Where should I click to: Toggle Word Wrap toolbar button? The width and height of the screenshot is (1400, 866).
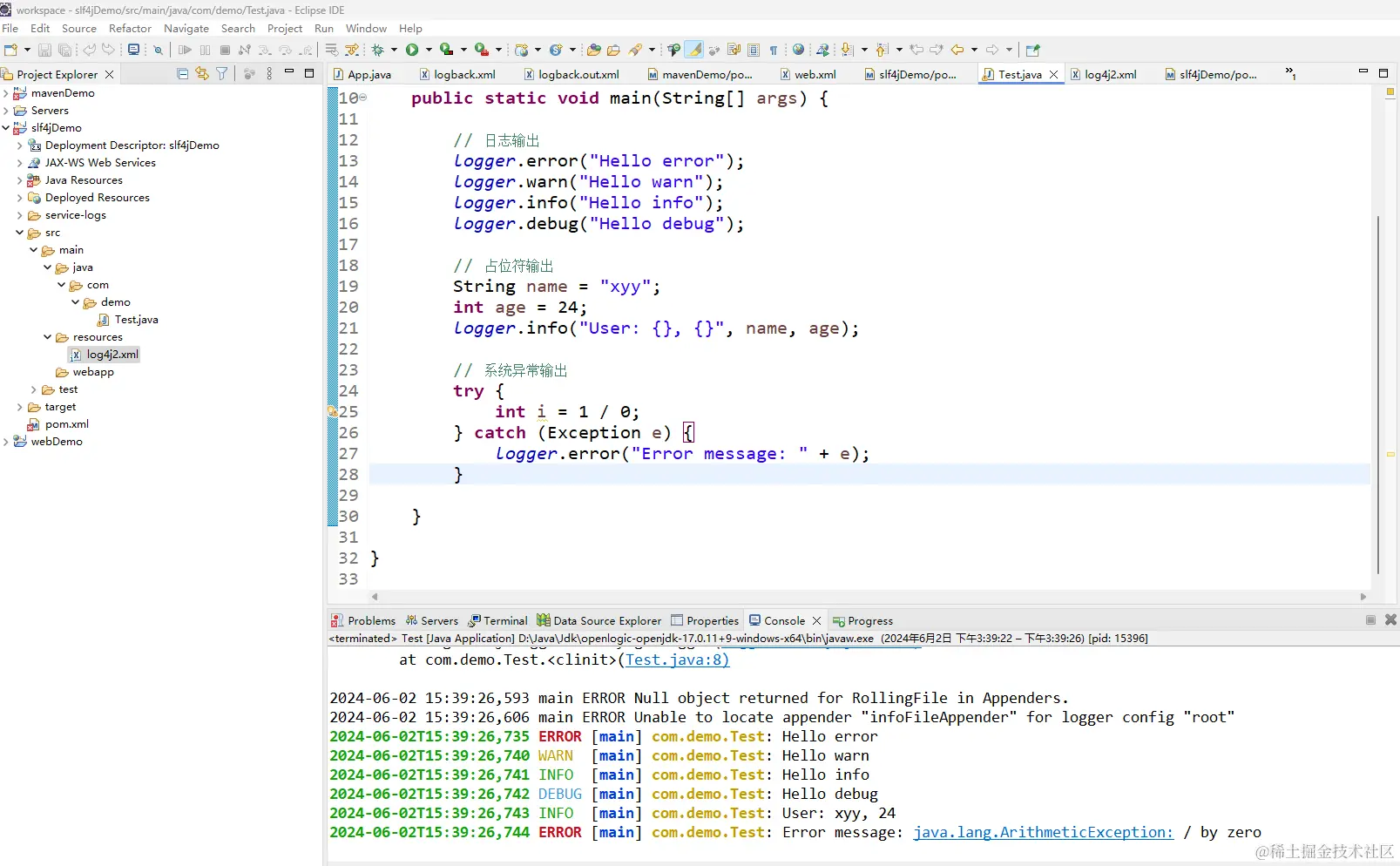click(734, 50)
